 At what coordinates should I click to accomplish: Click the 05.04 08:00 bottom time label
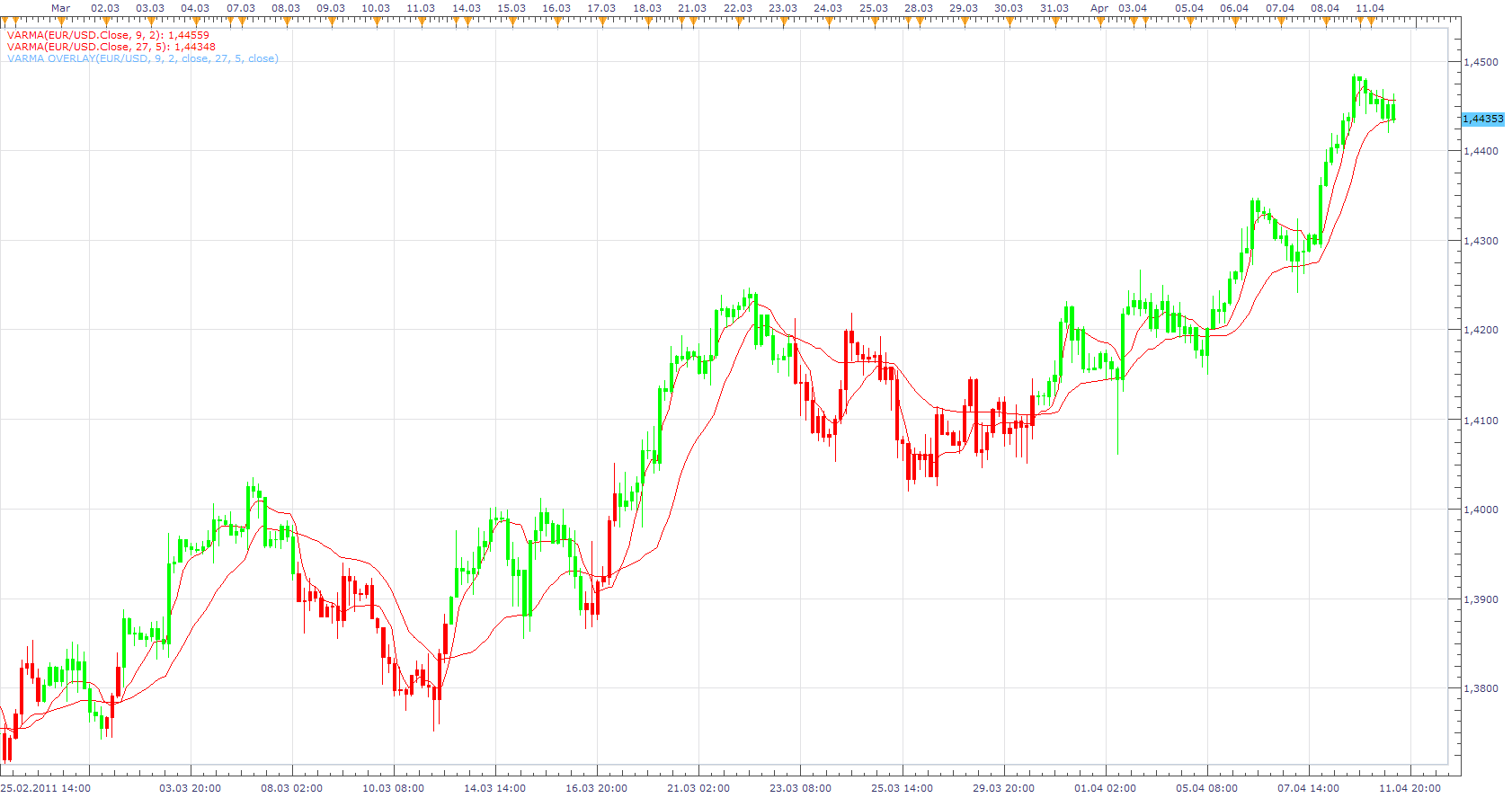1206,788
